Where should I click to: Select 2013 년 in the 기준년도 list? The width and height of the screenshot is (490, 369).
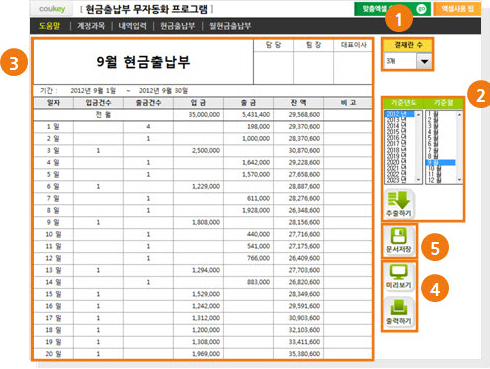click(400, 120)
